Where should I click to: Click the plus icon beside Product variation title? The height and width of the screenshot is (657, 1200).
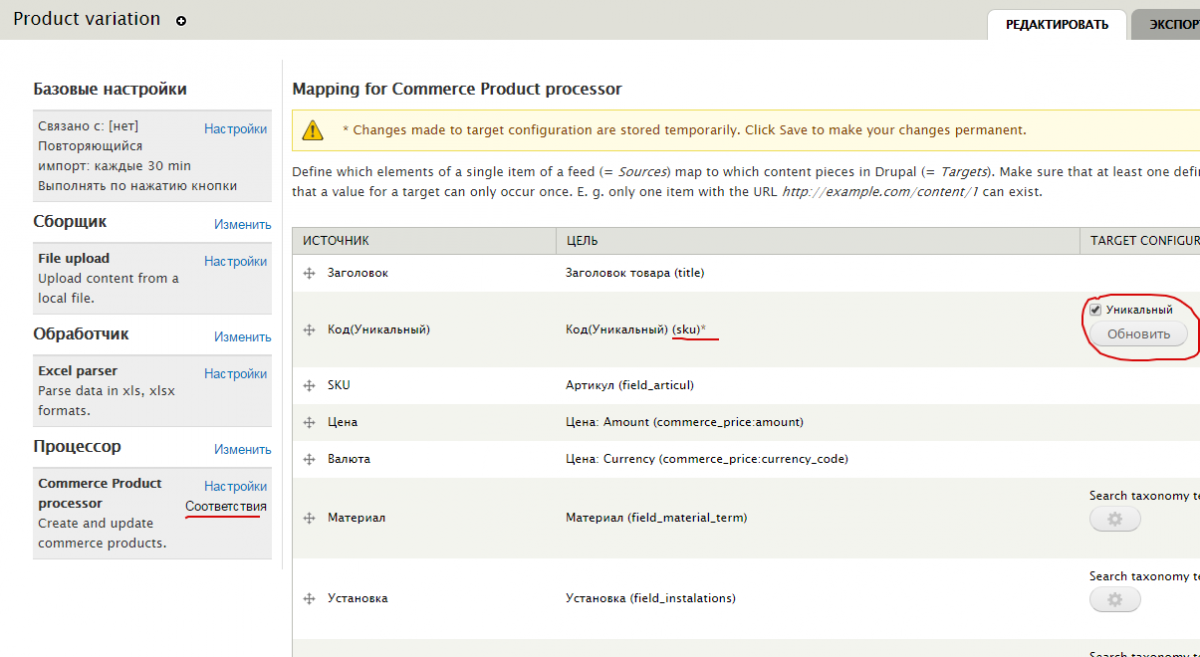(x=181, y=20)
